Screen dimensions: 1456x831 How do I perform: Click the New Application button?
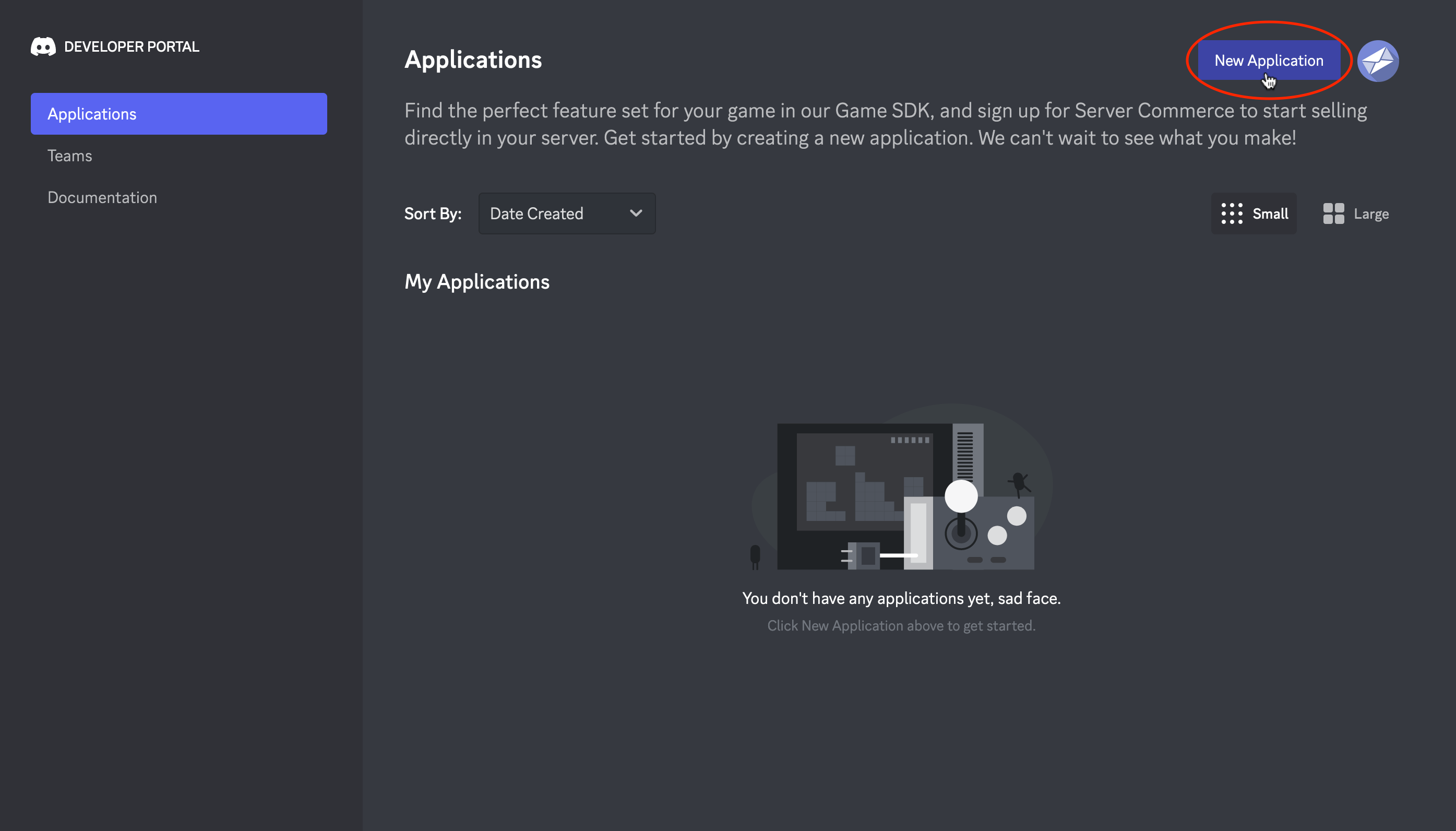coord(1269,61)
